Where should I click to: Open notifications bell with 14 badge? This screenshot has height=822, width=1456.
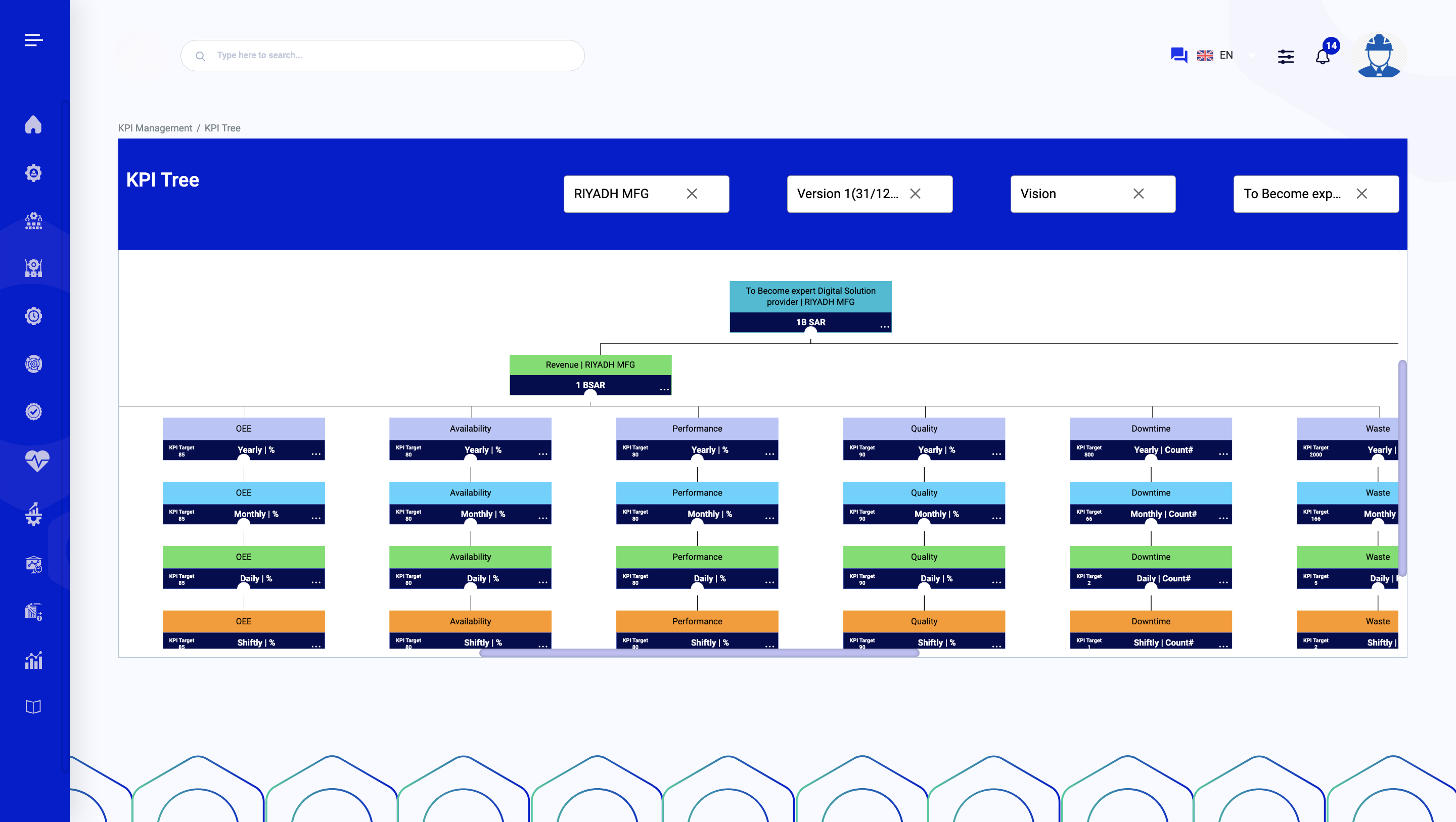pos(1323,56)
